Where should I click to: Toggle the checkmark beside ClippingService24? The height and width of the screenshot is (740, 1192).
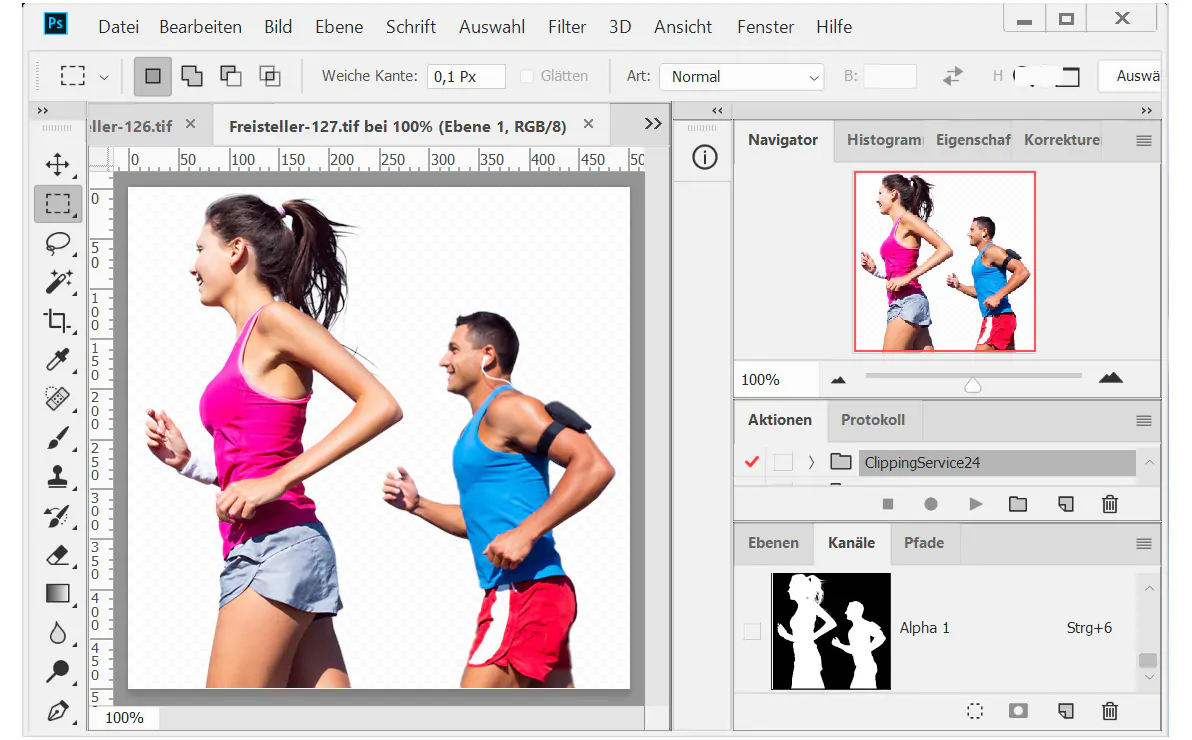click(752, 462)
